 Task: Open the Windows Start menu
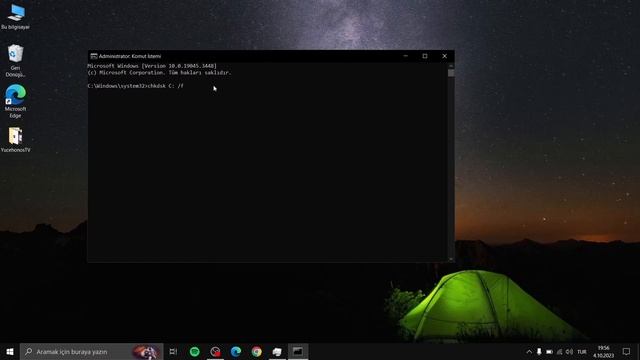10,351
